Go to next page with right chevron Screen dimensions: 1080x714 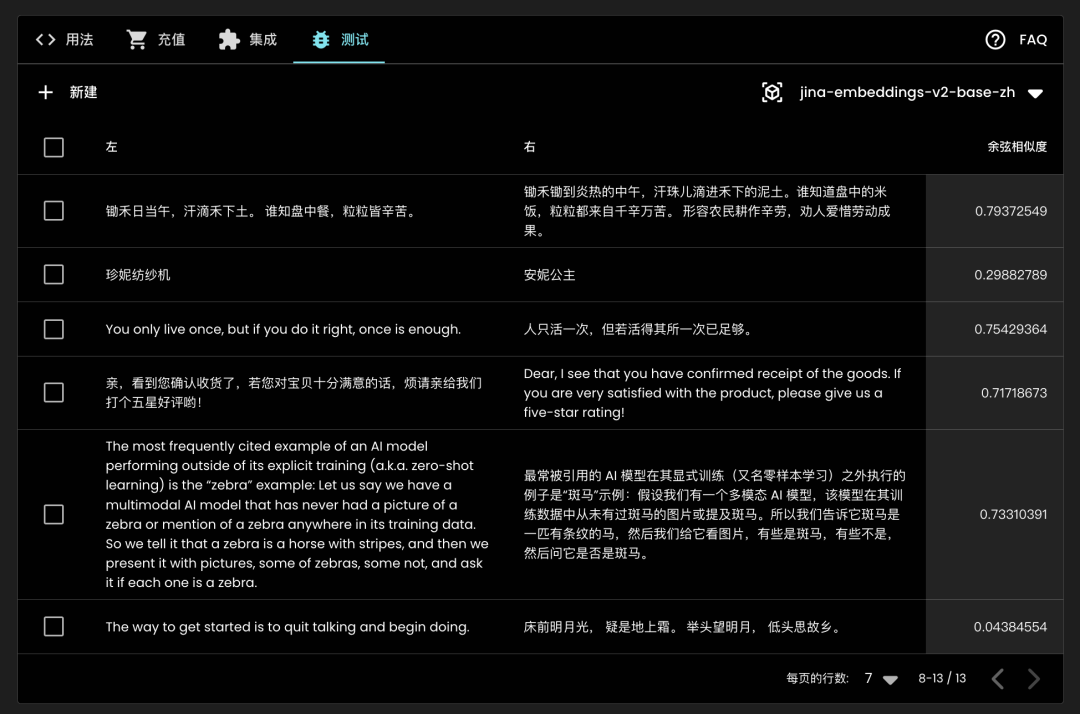(x=1035, y=678)
